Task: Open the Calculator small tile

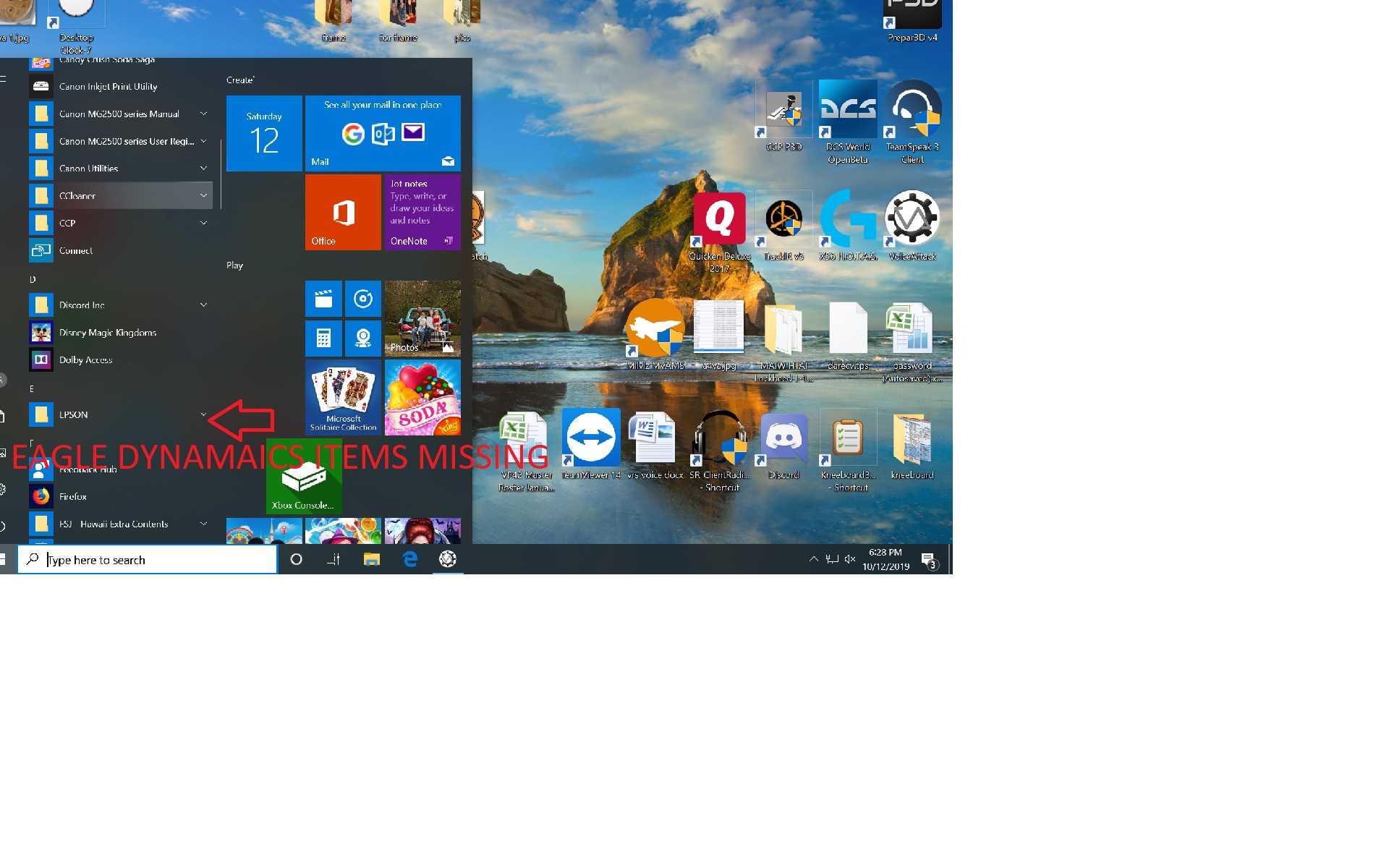Action: pyautogui.click(x=323, y=338)
